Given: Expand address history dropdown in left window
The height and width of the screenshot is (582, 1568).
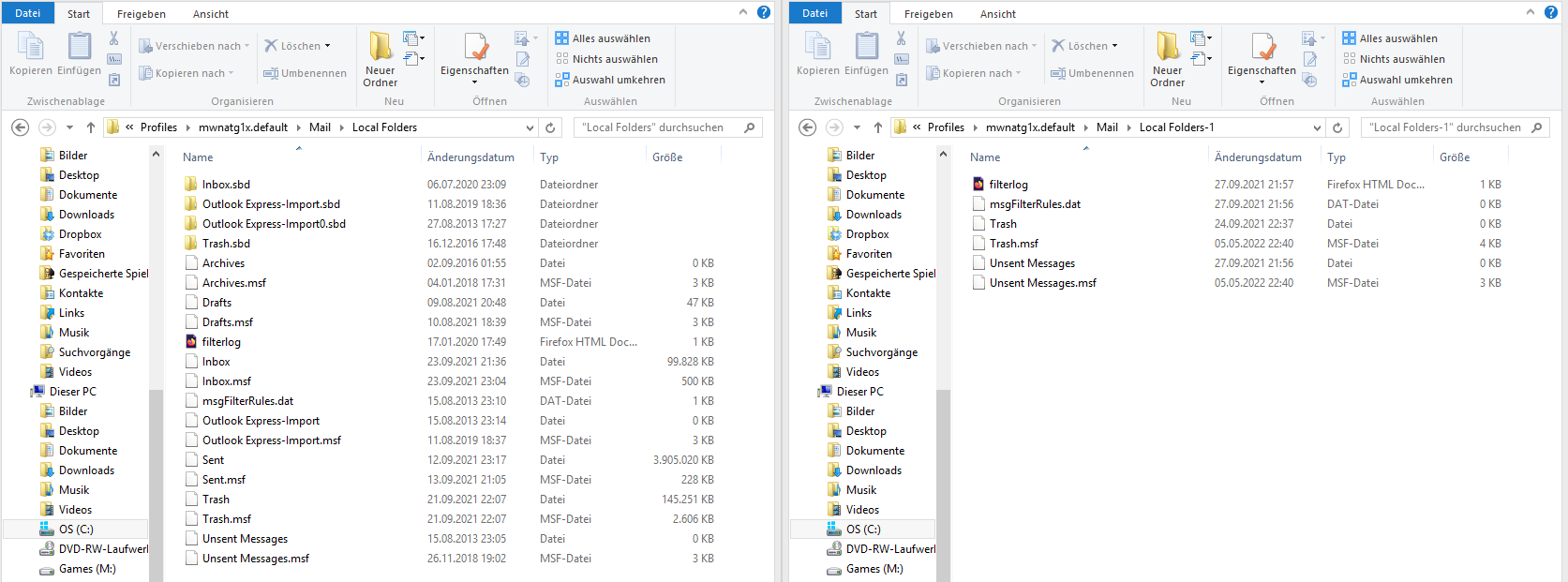Looking at the screenshot, I should coord(530,127).
